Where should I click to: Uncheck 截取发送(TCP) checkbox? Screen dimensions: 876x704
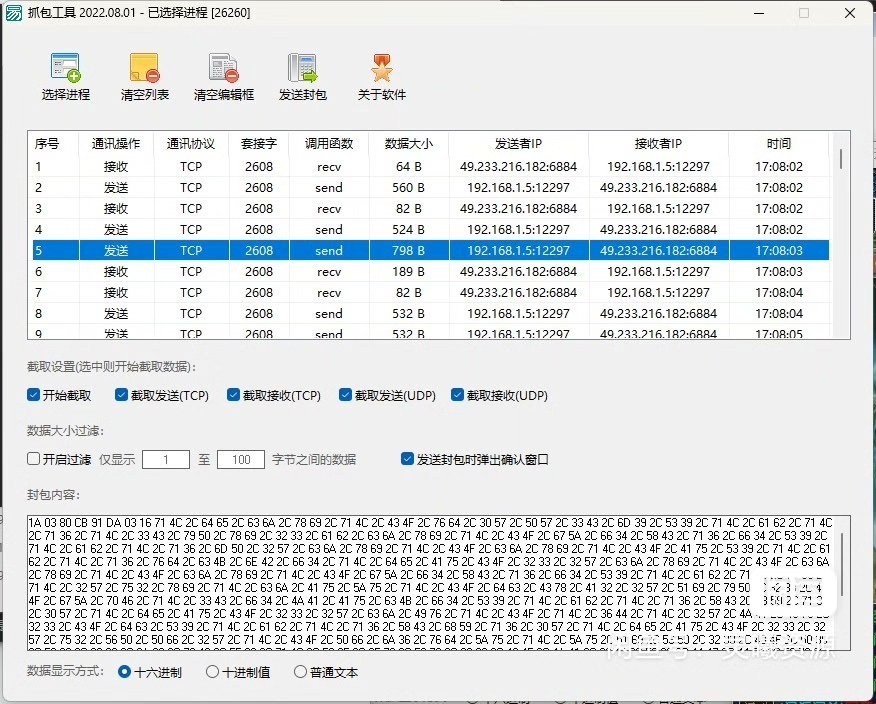pyautogui.click(x=121, y=395)
